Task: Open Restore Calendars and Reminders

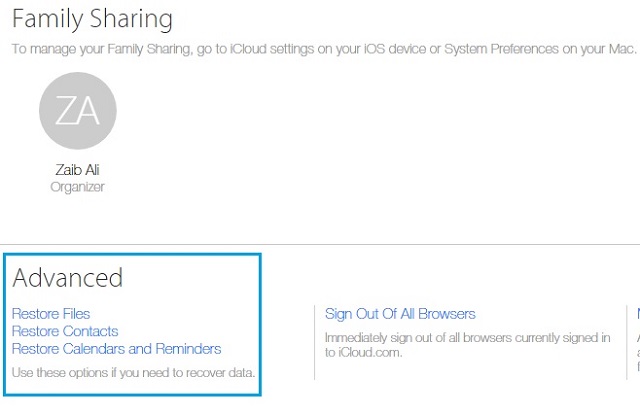Action: 116,349
